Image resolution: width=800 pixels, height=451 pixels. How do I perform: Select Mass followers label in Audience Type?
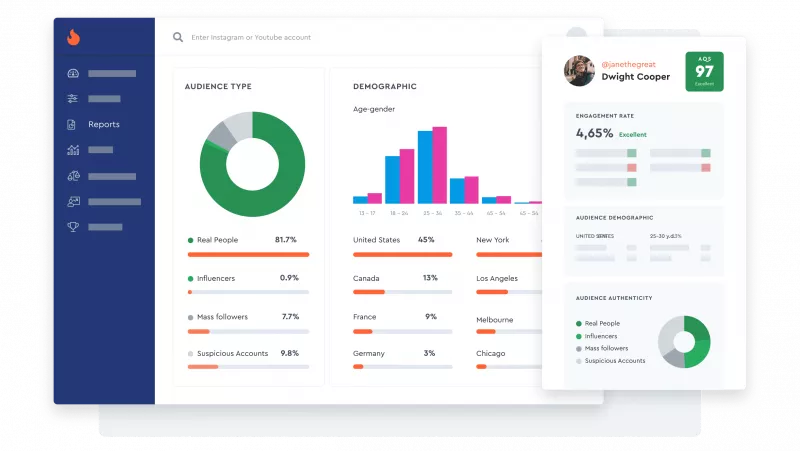[222, 317]
